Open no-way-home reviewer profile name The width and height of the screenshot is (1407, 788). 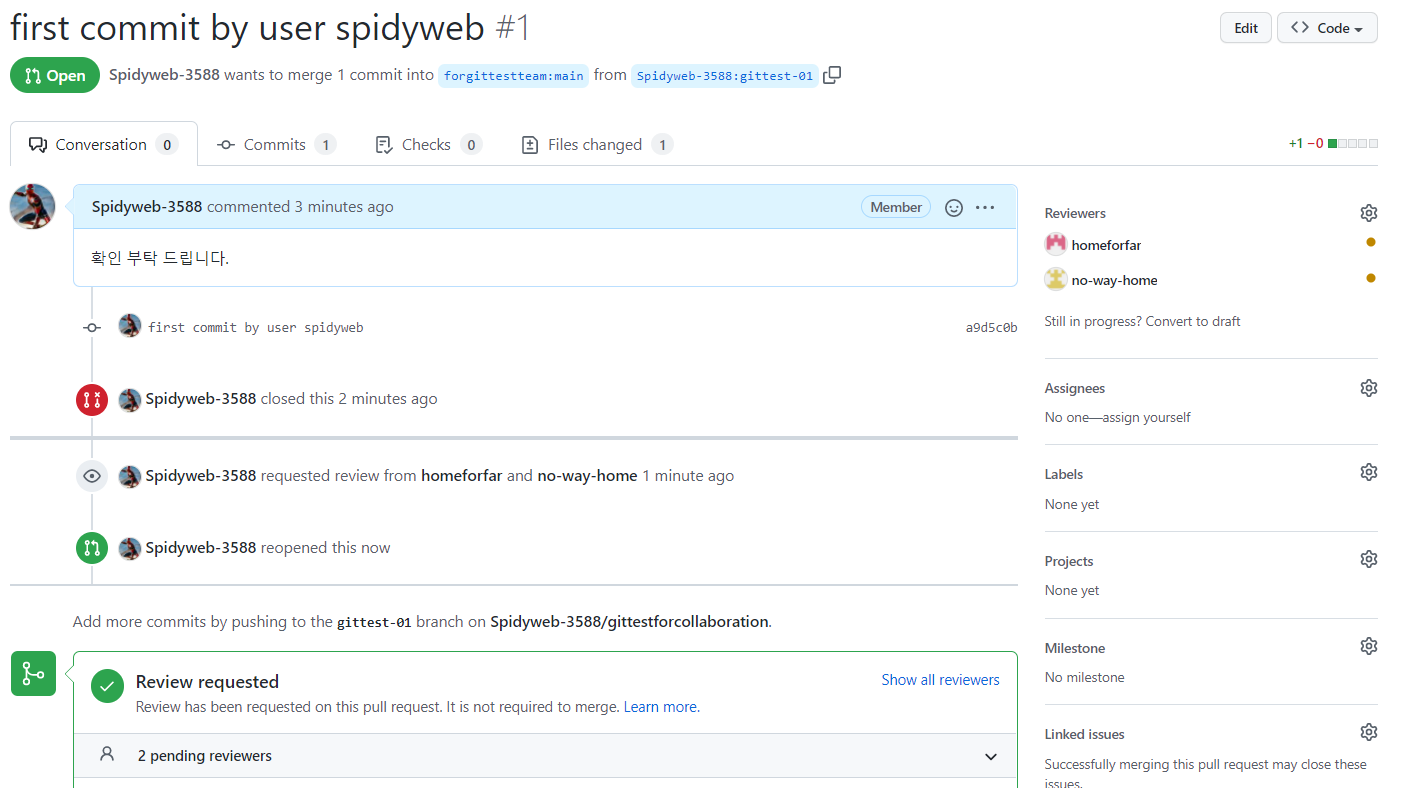coord(1114,280)
